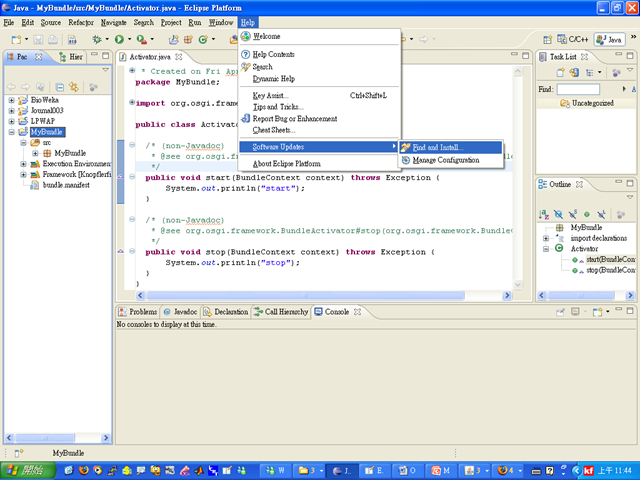Open About Eclipse Platform menu item

click(285, 163)
